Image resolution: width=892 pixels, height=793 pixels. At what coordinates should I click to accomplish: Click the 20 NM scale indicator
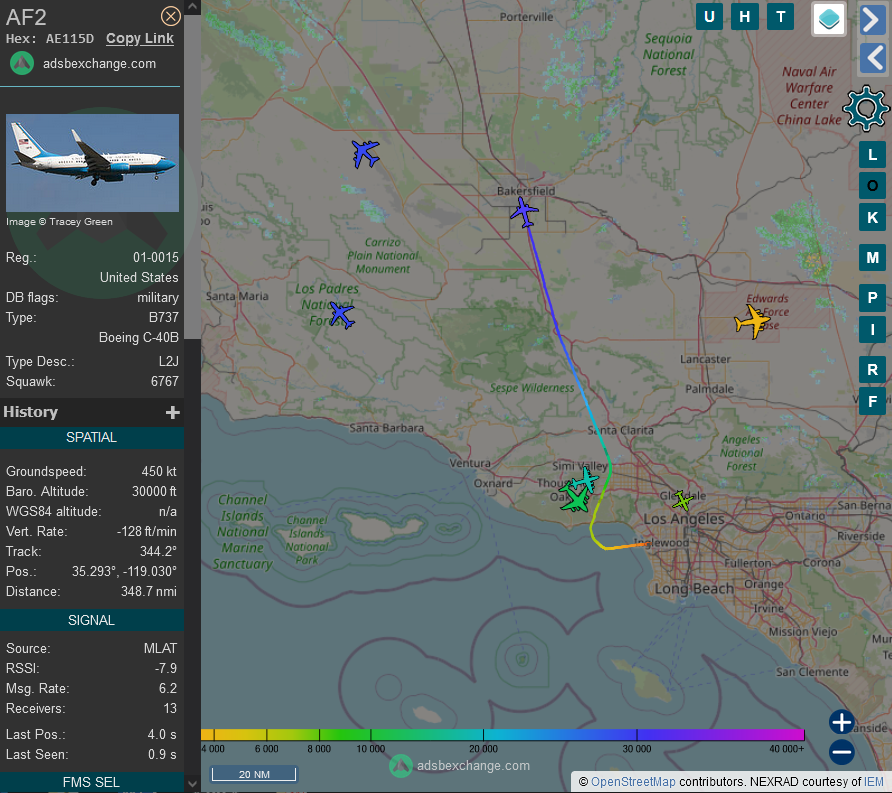pyautogui.click(x=254, y=774)
